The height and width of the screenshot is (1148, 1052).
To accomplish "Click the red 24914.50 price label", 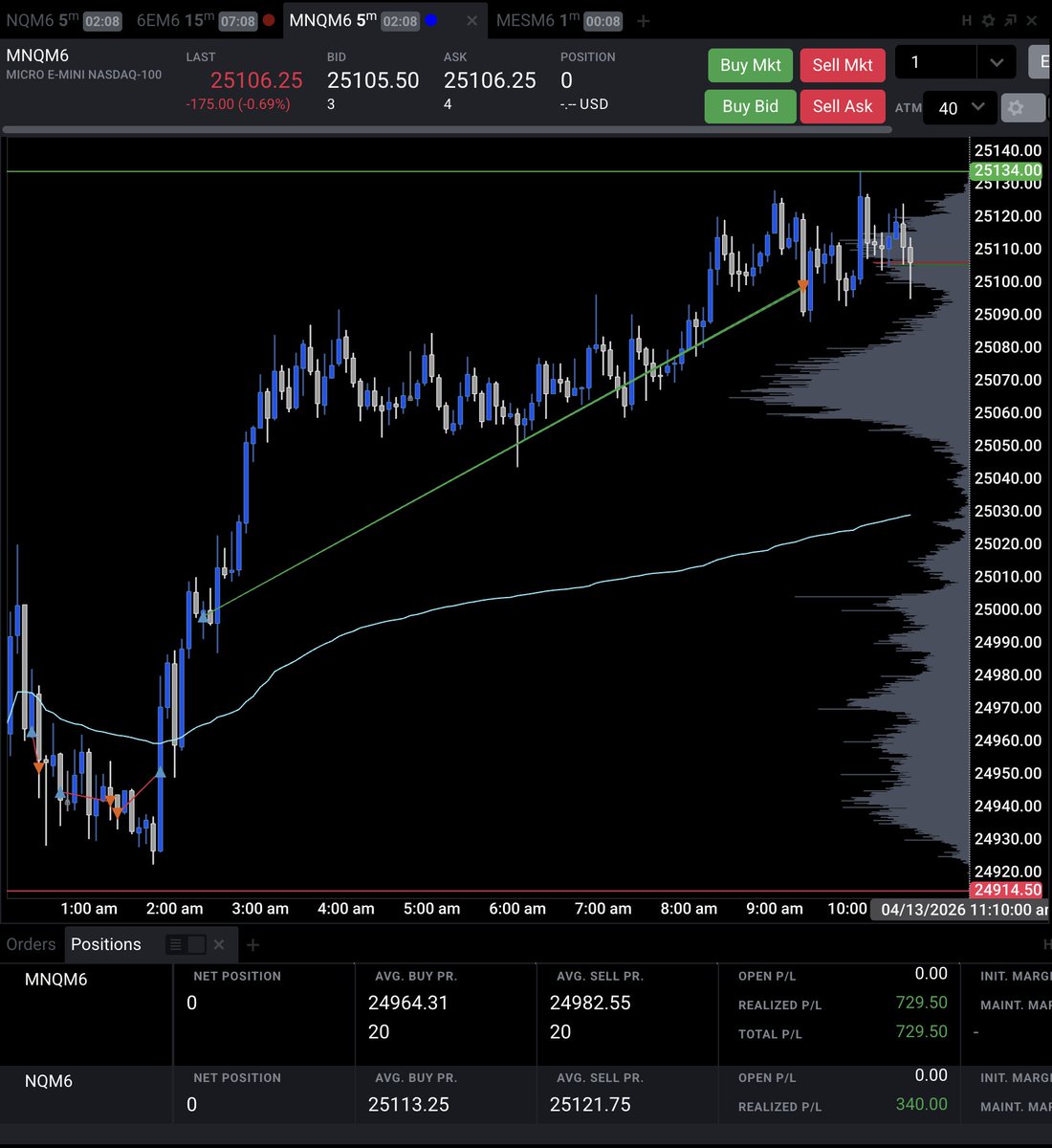I will (x=1007, y=890).
